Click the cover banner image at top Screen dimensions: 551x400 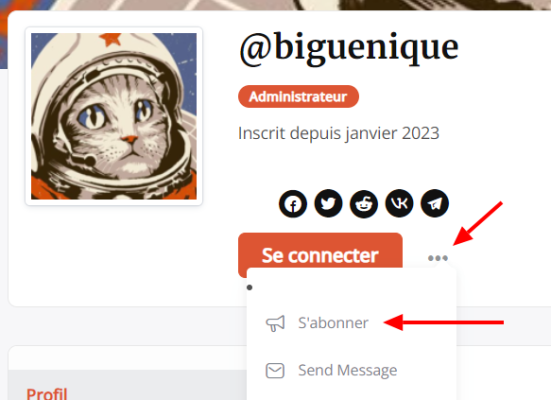(x=276, y=5)
